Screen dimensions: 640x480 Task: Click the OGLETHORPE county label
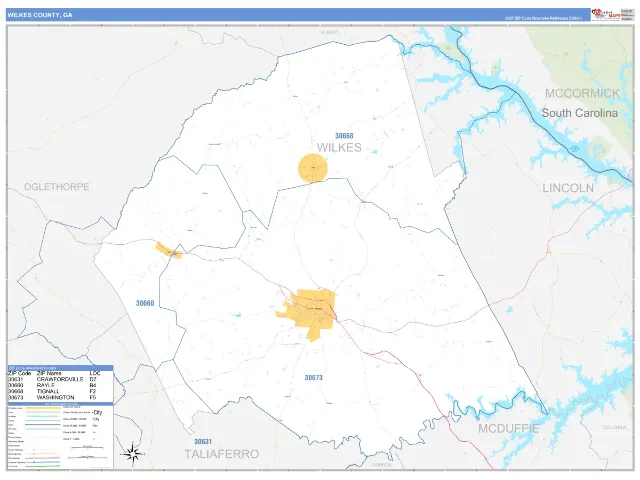56,187
